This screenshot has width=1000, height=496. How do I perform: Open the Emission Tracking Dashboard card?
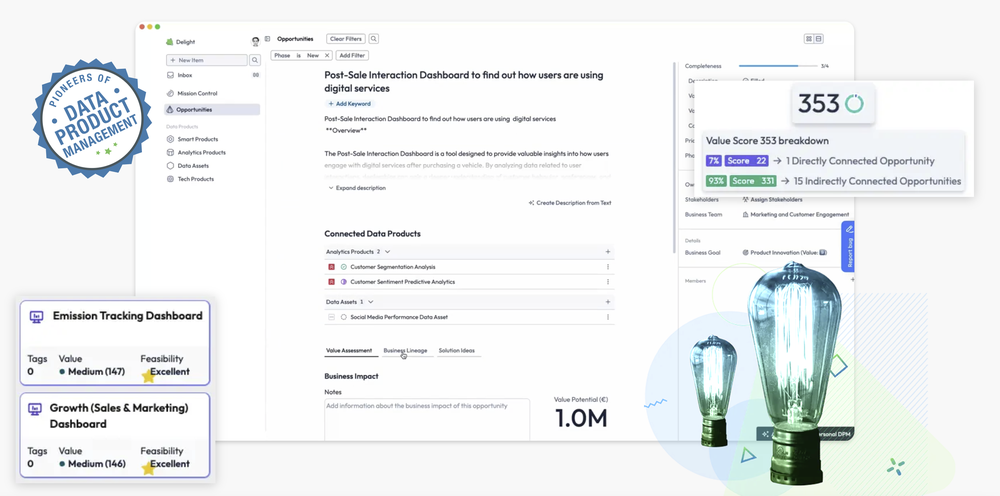[115, 343]
